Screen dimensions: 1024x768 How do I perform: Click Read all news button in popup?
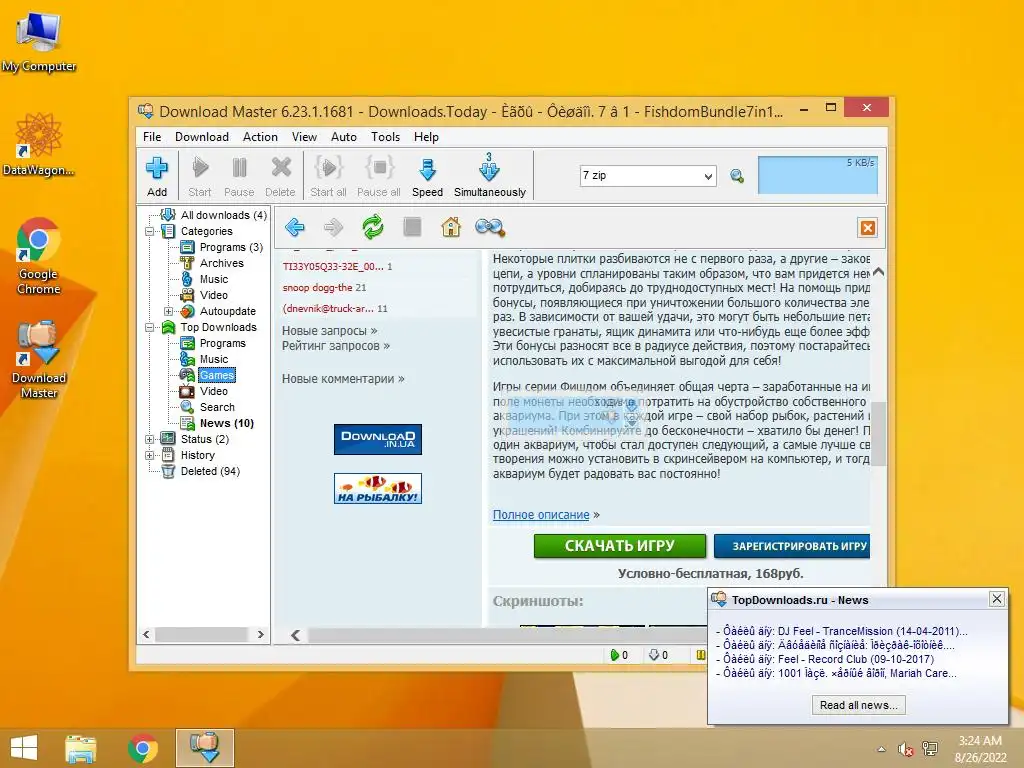(858, 705)
